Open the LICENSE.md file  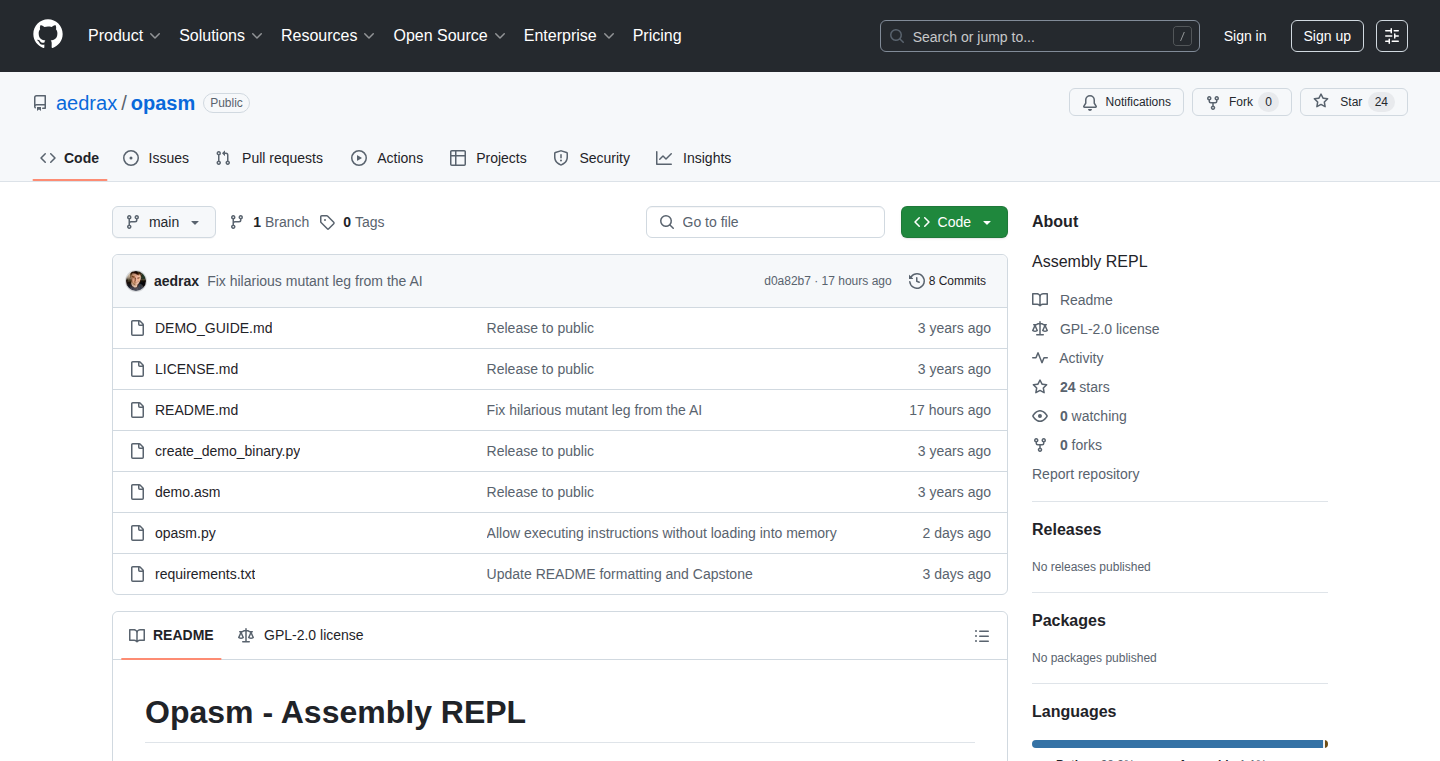click(x=197, y=369)
